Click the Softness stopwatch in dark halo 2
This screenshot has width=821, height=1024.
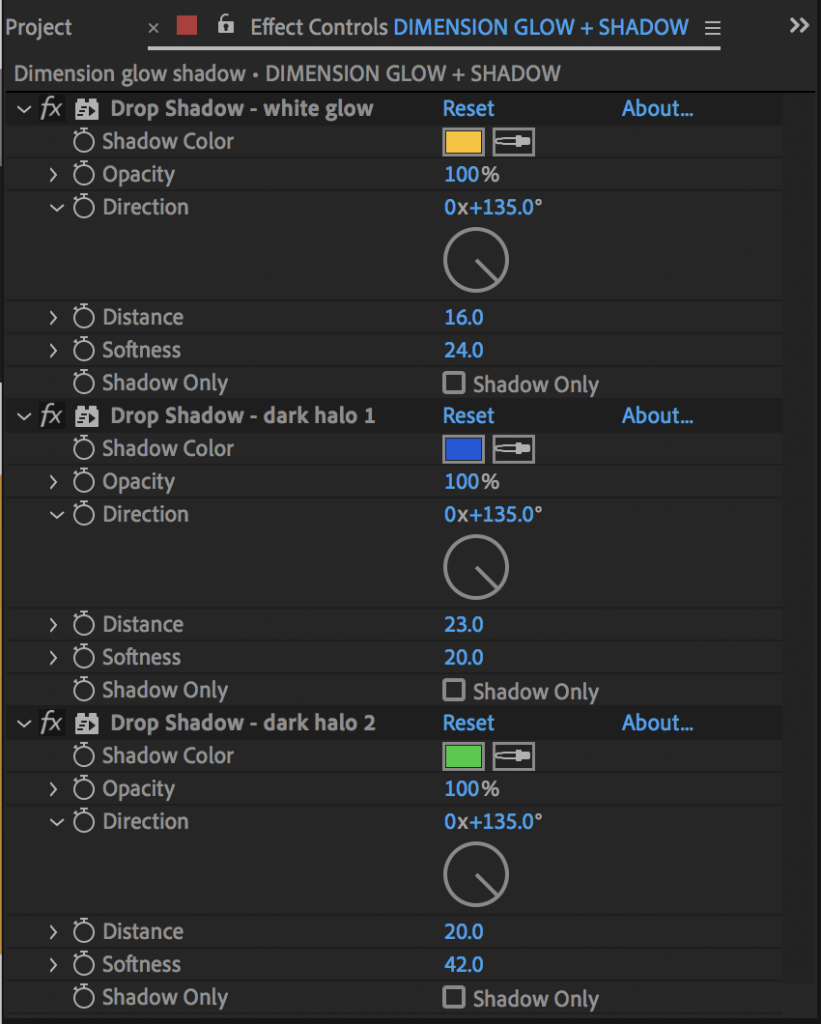coord(83,965)
